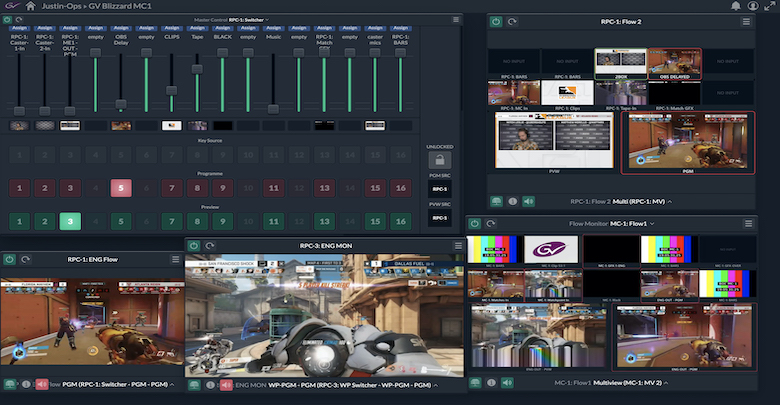Select Programme source 7
This screenshot has height=405, width=780.
172,187
